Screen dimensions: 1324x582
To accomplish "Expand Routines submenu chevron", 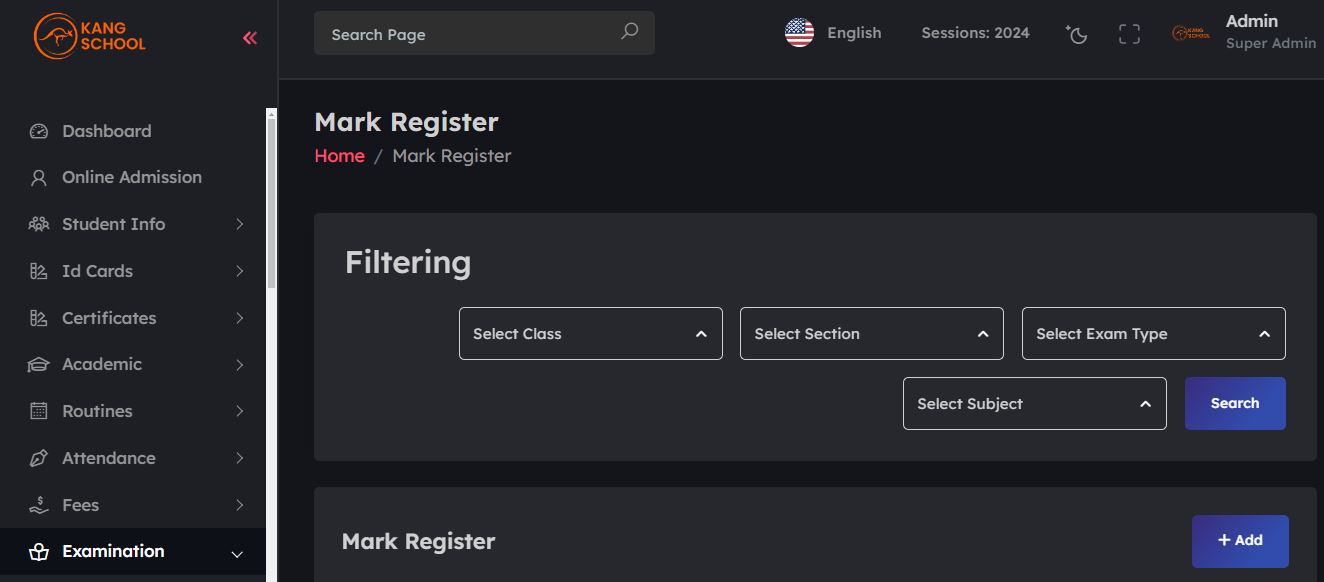I will point(239,411).
